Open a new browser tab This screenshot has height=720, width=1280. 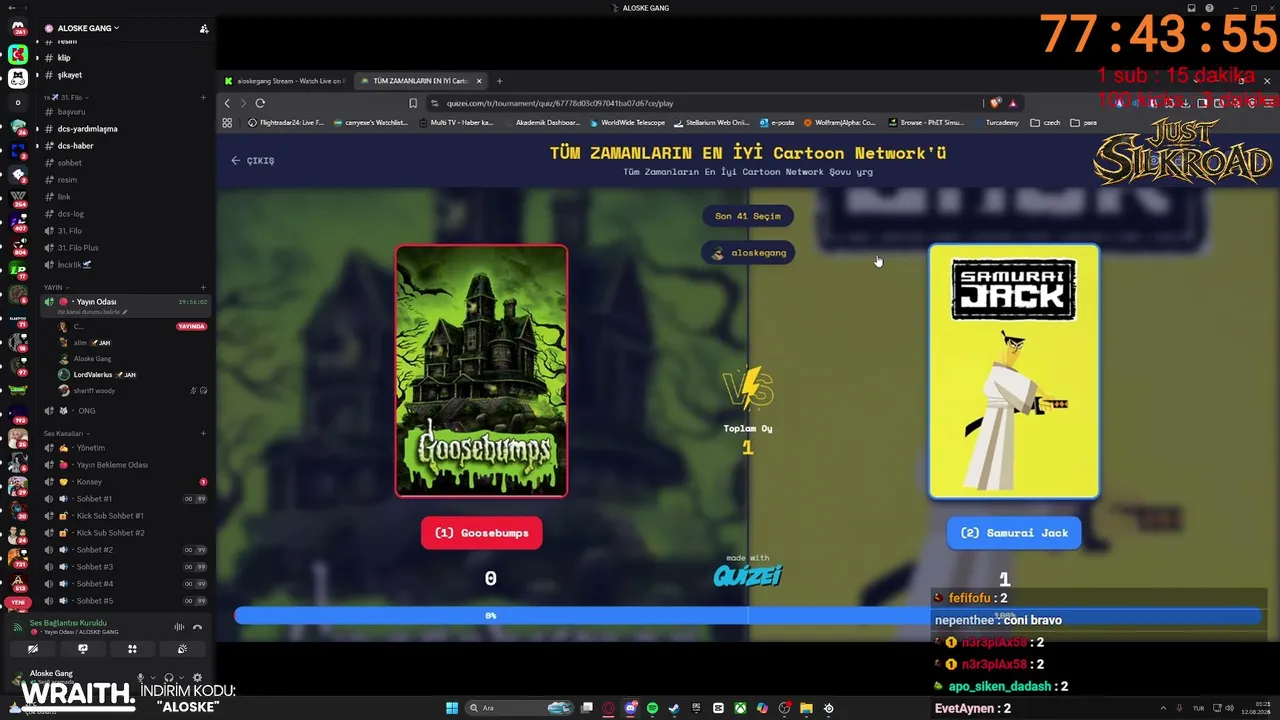pos(499,81)
